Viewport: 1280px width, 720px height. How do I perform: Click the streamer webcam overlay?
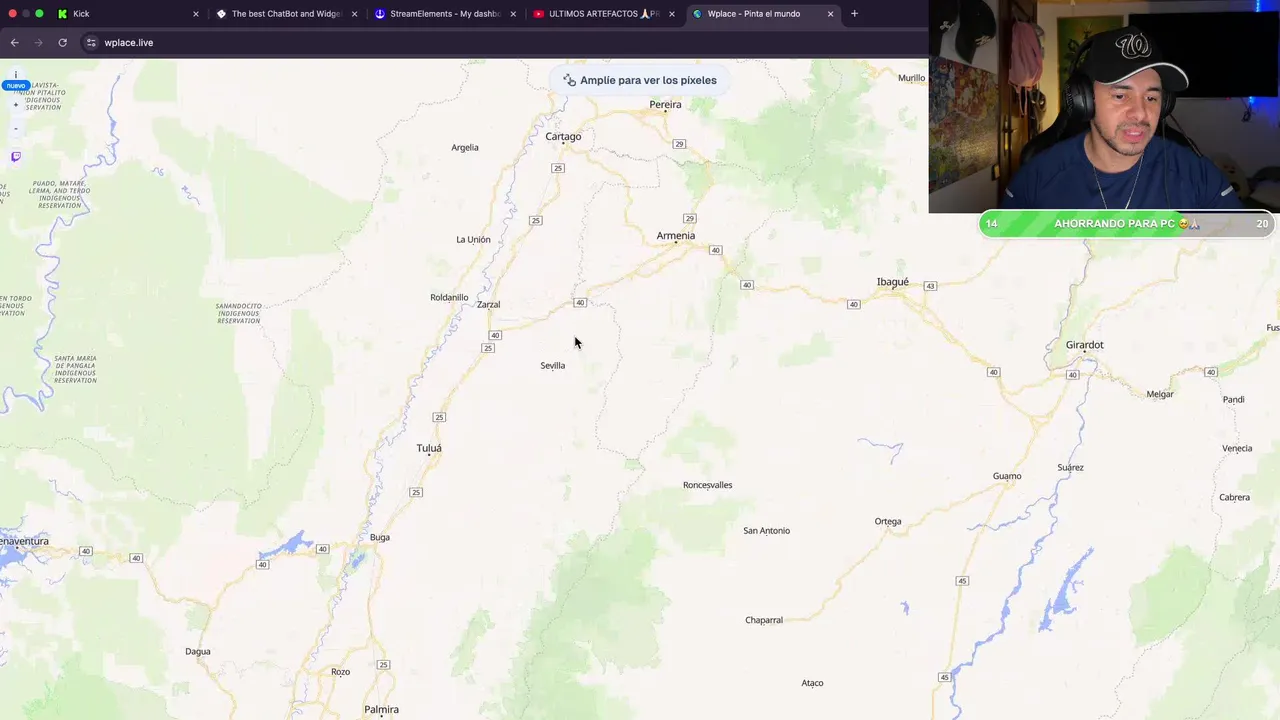pyautogui.click(x=1104, y=106)
